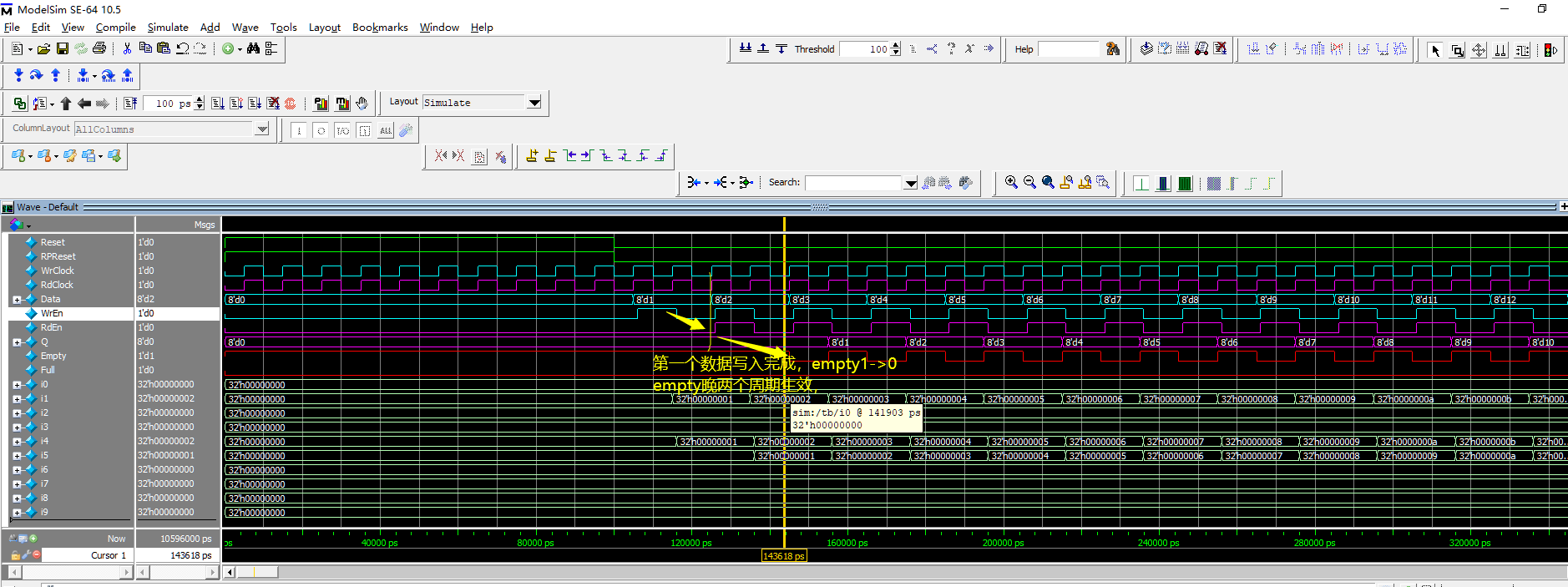This screenshot has width=1568, height=587.
Task: Click the Zoom Out magnifier icon
Action: pyautogui.click(x=1029, y=182)
